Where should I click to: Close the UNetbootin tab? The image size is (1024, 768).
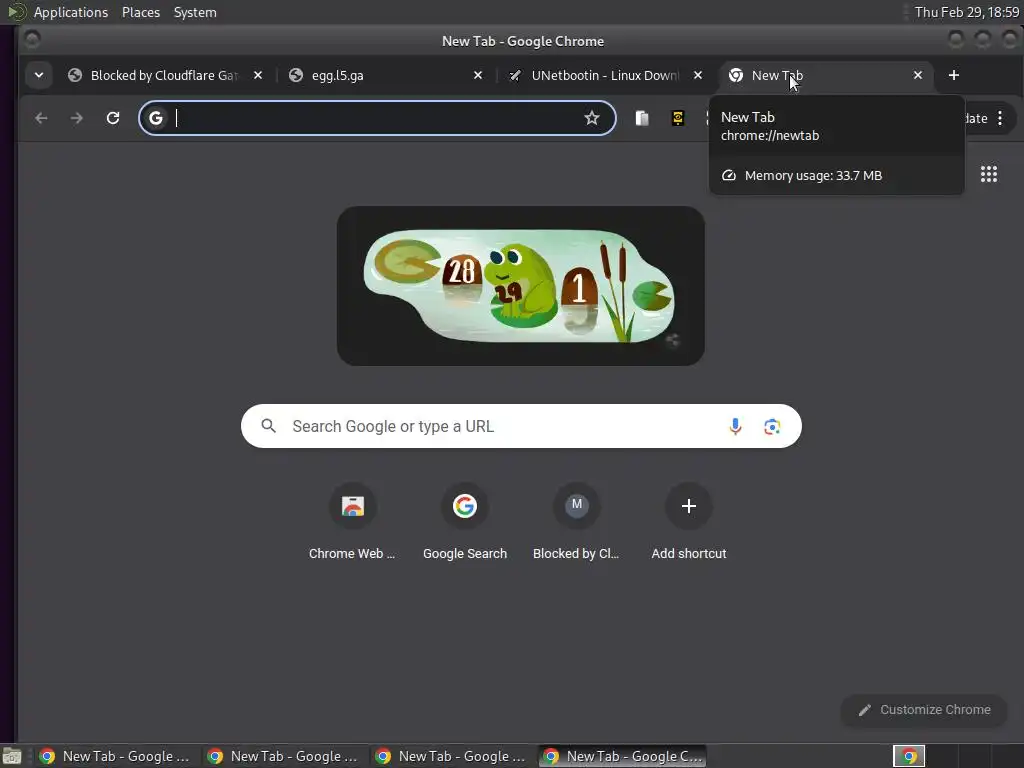click(x=697, y=75)
